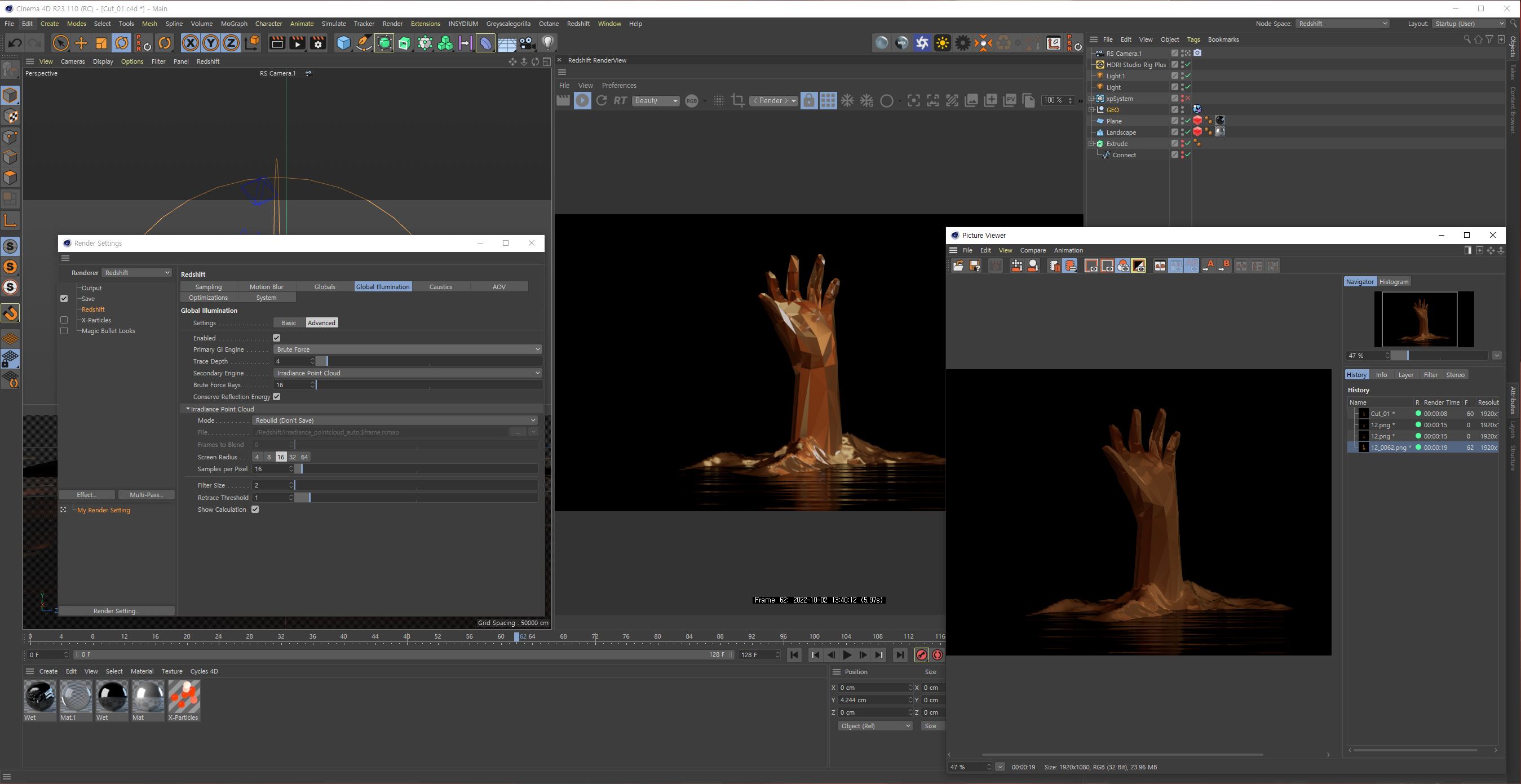Select the Spline Pen tool icon

coord(364,43)
